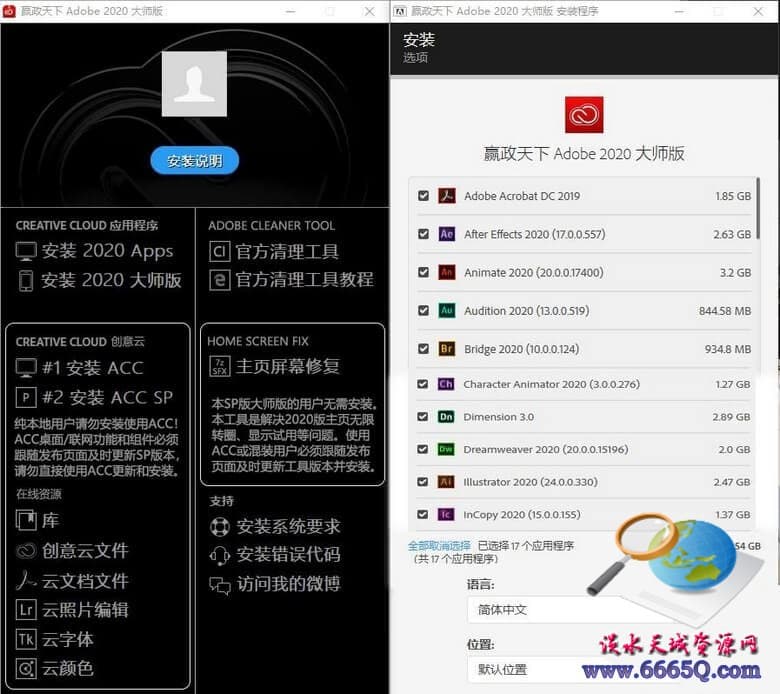Screen dimensions: 780x694
Task: Click the Animate An icon
Action: coord(447,272)
